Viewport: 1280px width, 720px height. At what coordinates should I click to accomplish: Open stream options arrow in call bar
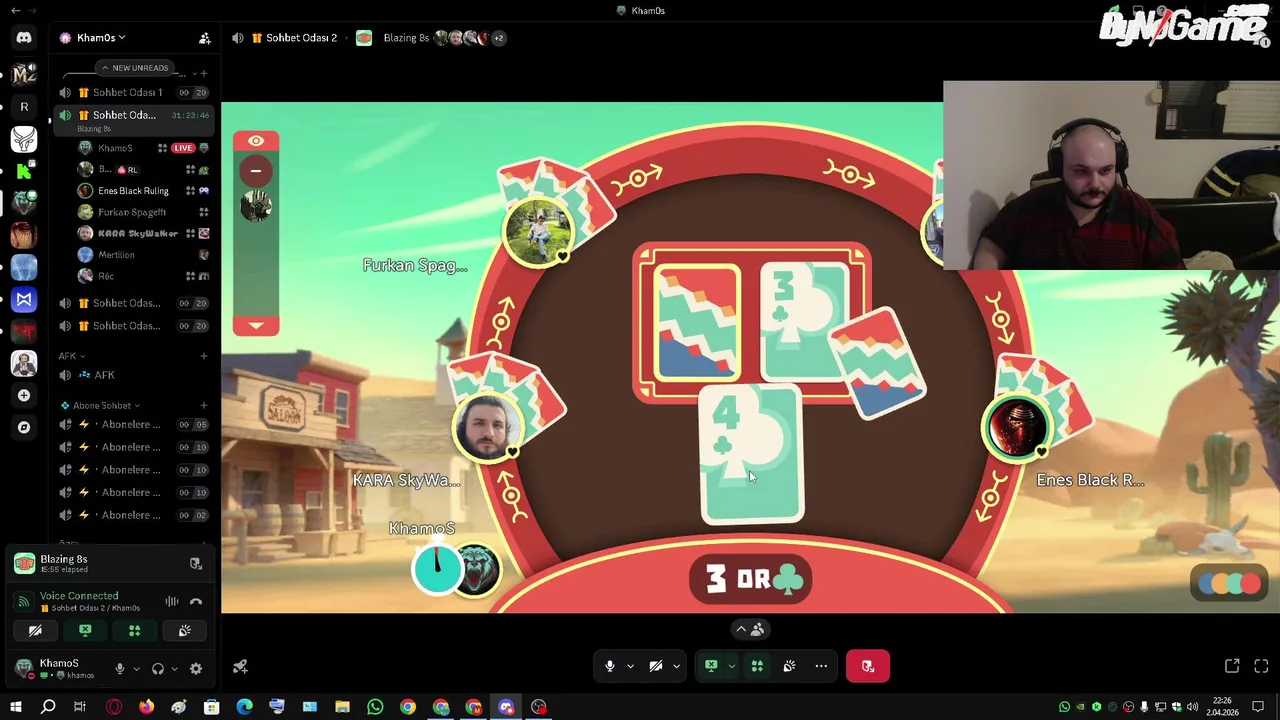coord(731,666)
